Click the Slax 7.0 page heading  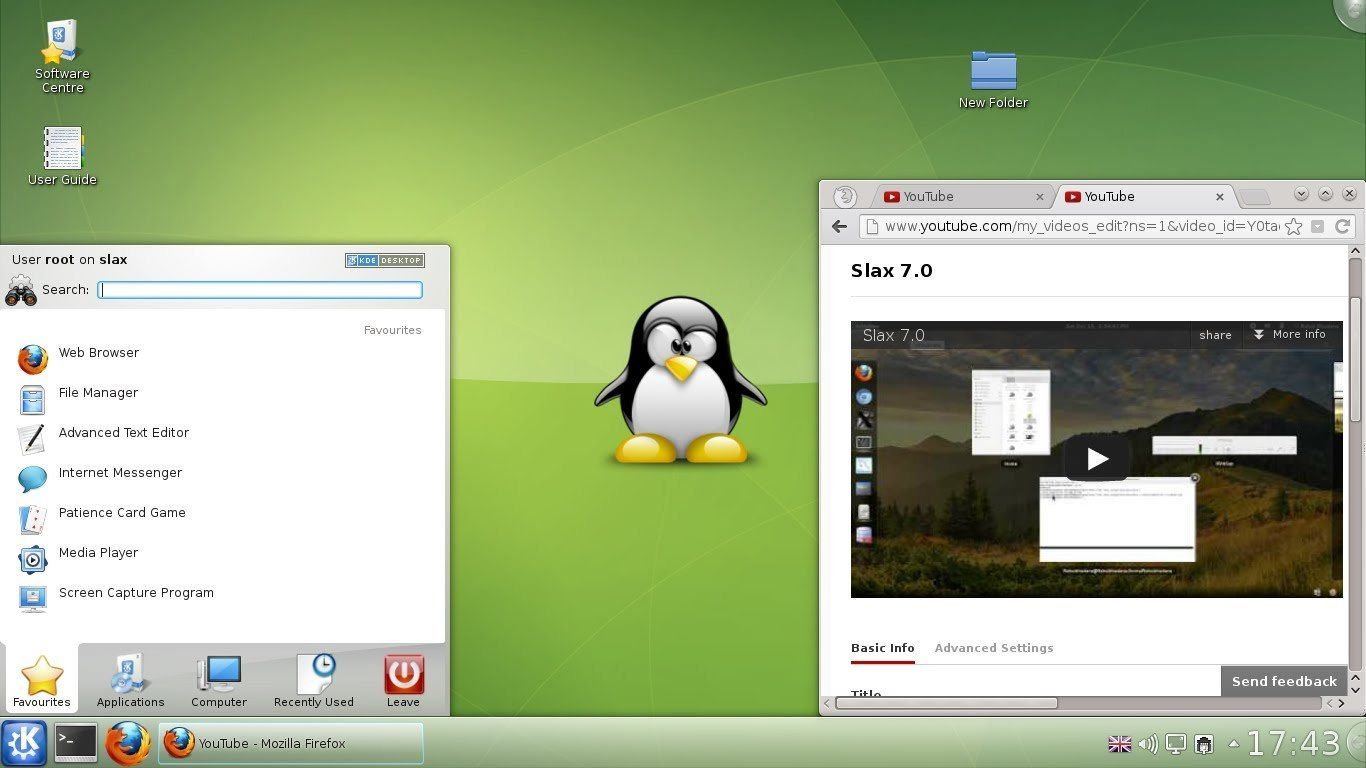(891, 271)
